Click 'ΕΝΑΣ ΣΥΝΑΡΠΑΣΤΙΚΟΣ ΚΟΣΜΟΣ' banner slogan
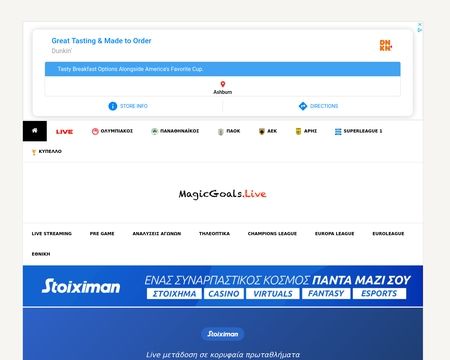450x360 pixels. (x=227, y=280)
